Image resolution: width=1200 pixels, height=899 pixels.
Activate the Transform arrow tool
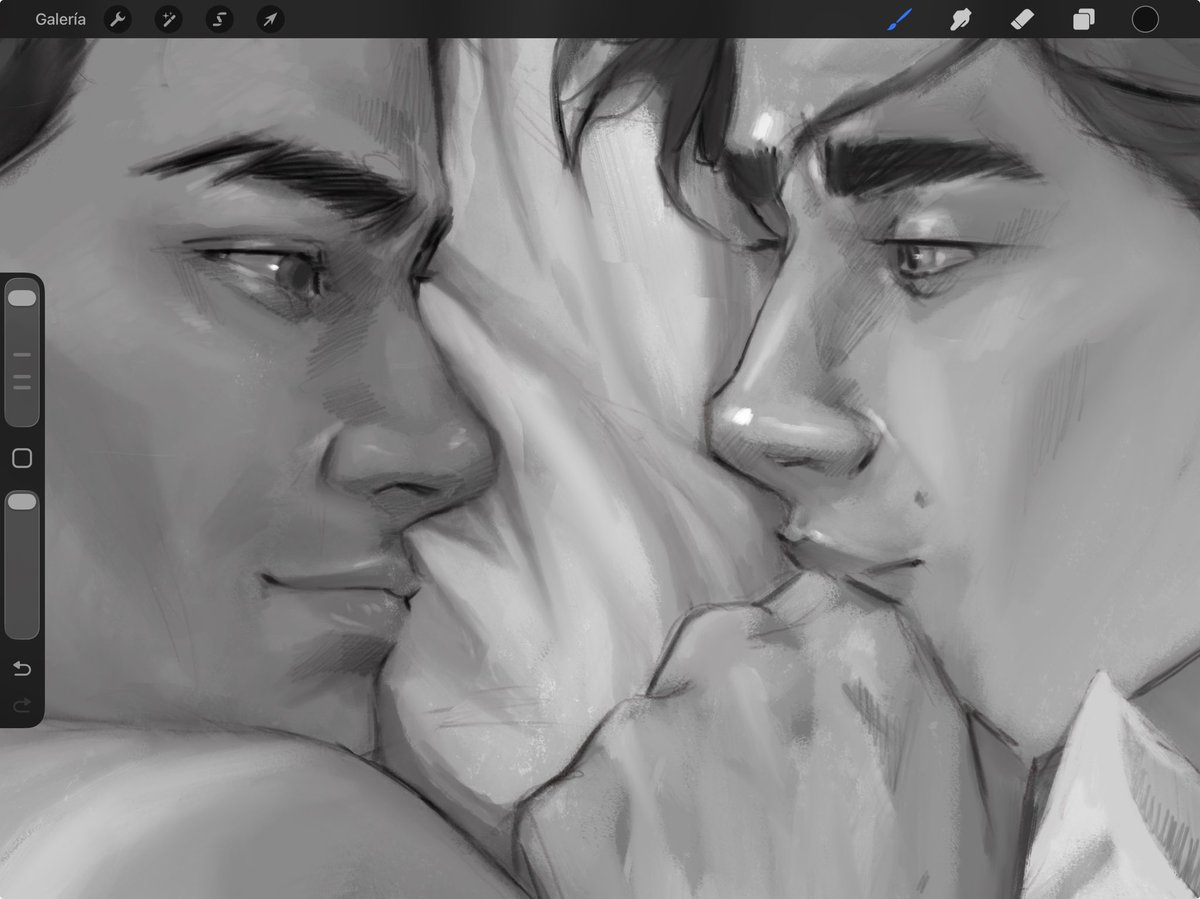pyautogui.click(x=270, y=19)
